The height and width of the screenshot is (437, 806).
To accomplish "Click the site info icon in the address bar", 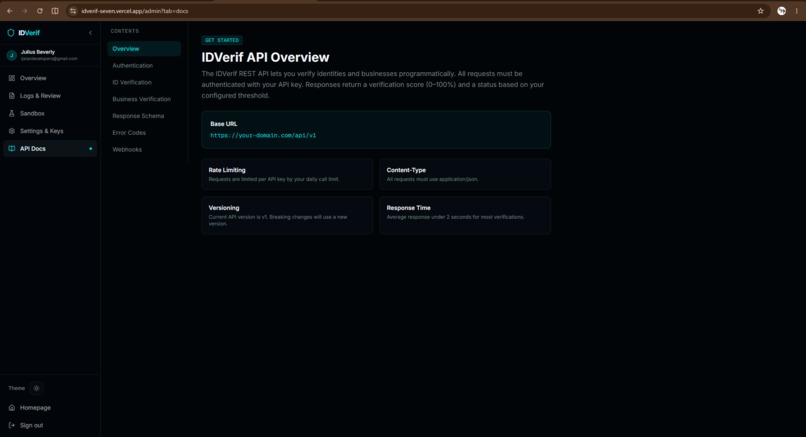I will [x=73, y=11].
